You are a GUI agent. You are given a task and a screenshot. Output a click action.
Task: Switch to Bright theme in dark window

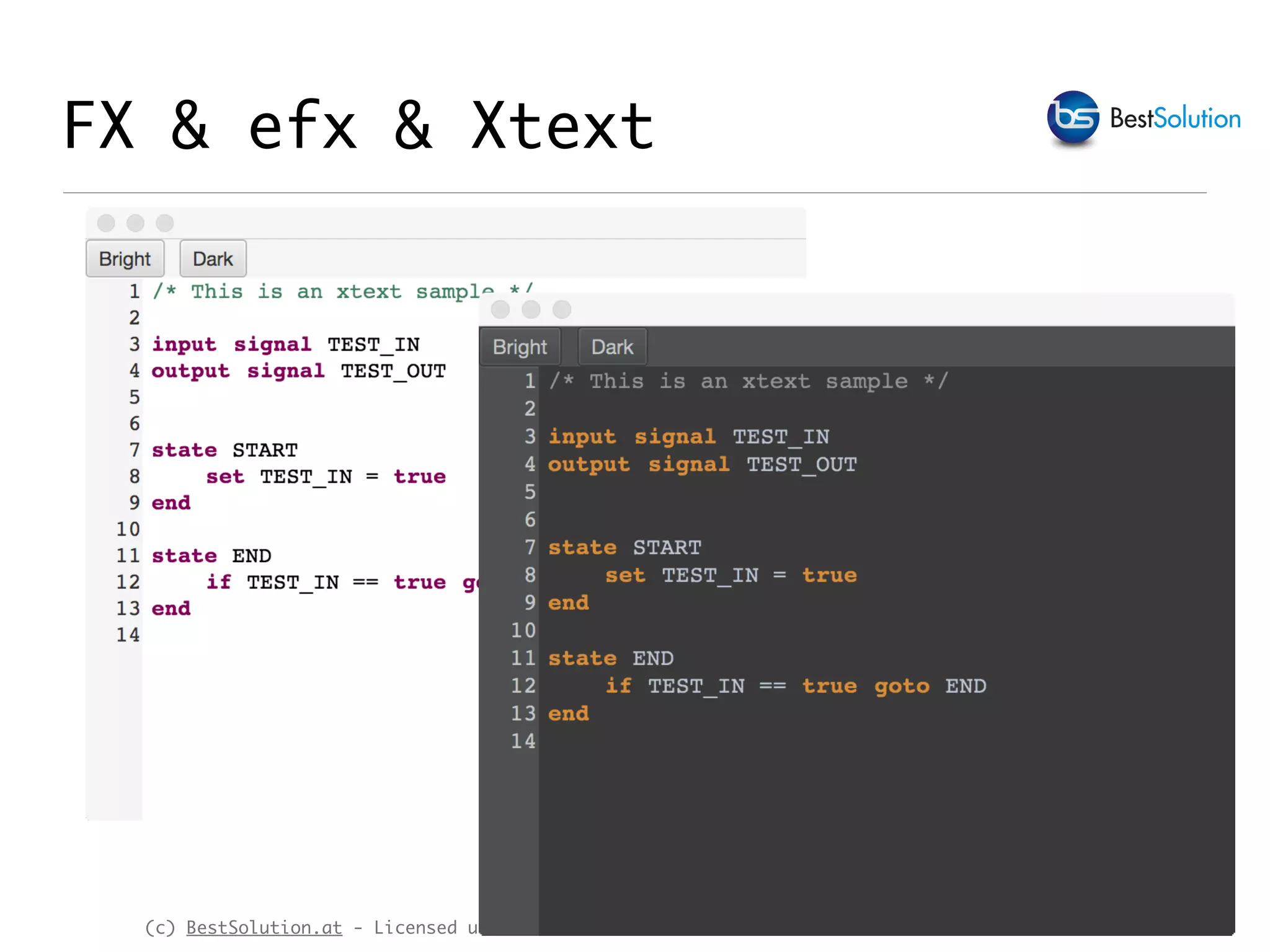point(520,347)
